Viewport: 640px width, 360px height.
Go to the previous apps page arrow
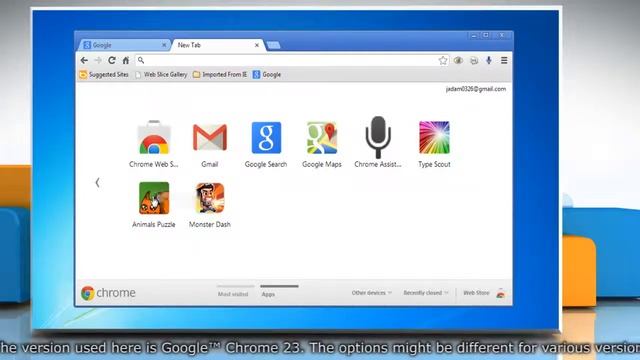[x=97, y=182]
